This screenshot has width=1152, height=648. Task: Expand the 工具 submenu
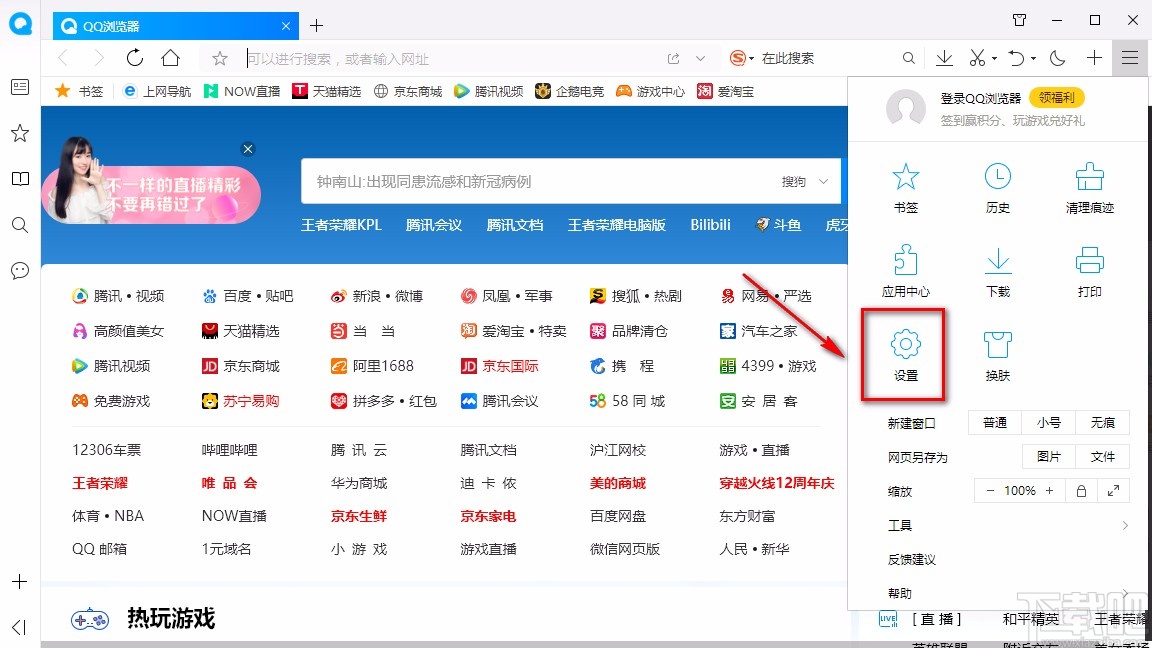coord(1125,525)
